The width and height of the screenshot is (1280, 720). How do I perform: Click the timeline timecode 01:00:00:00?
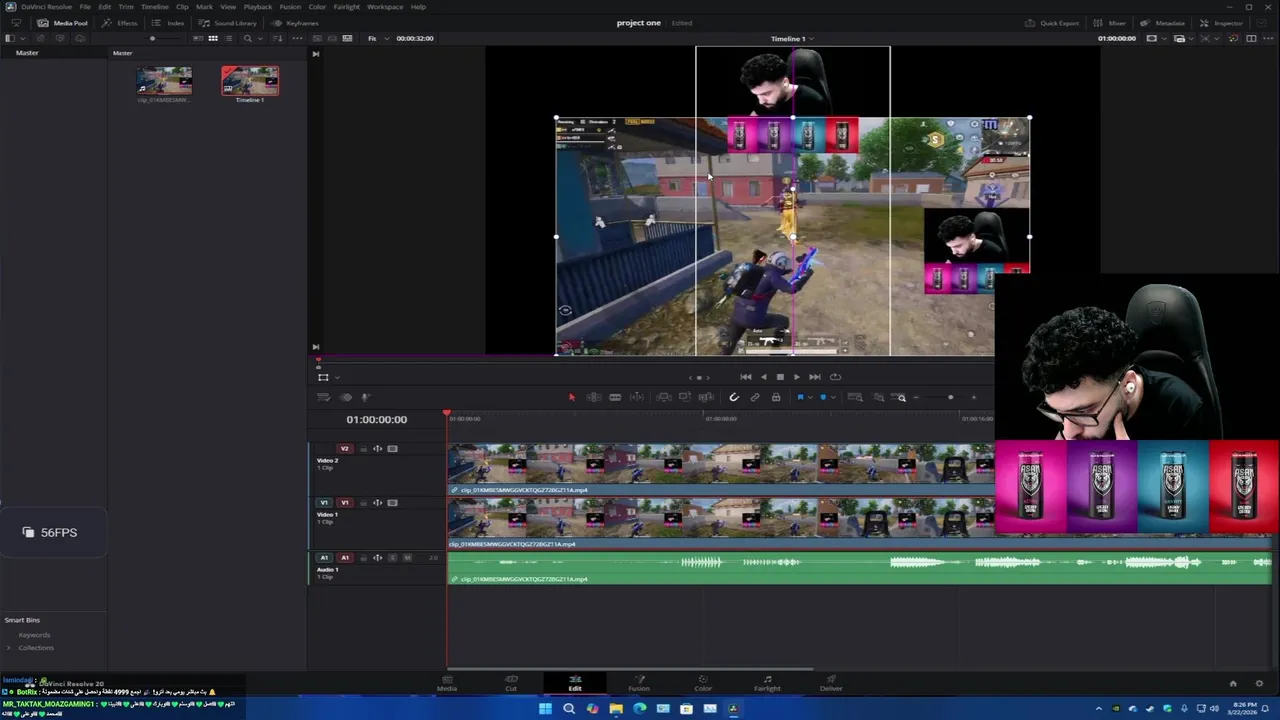(377, 420)
